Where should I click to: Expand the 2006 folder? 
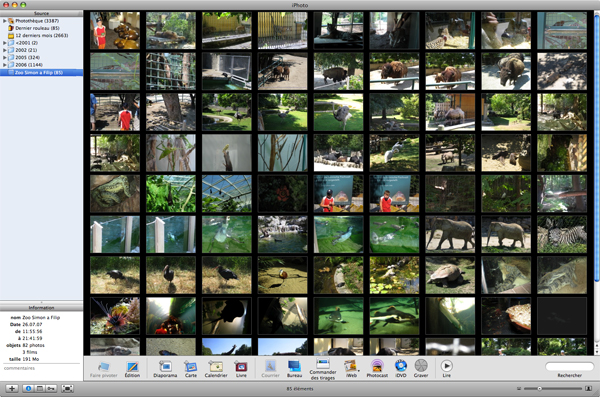5,65
